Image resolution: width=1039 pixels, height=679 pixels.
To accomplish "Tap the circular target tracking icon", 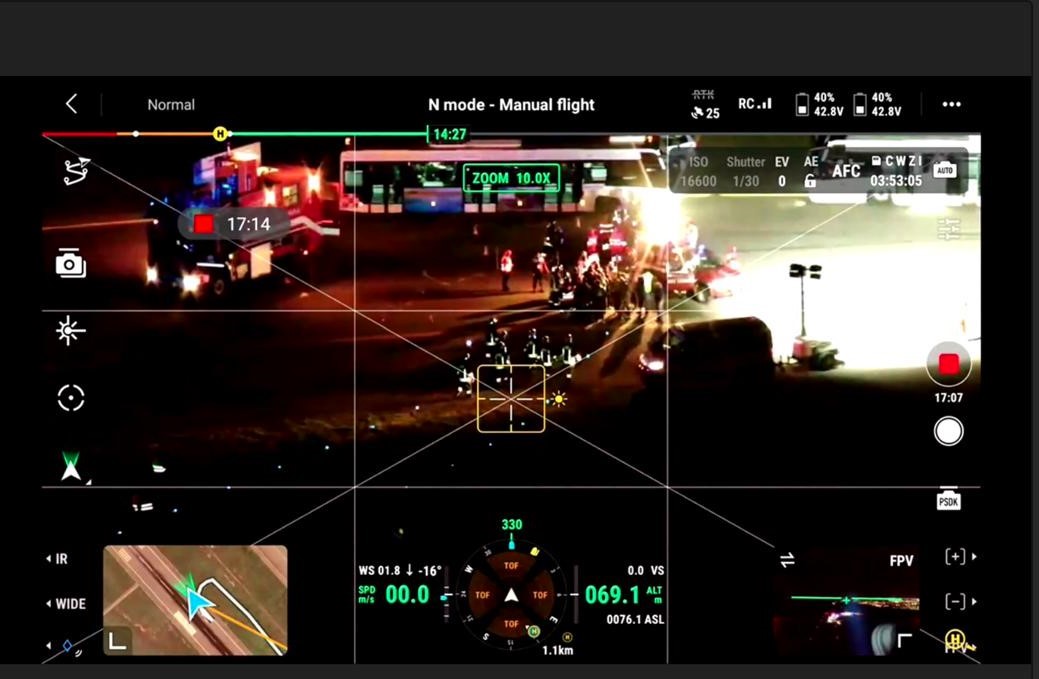I will 70,398.
